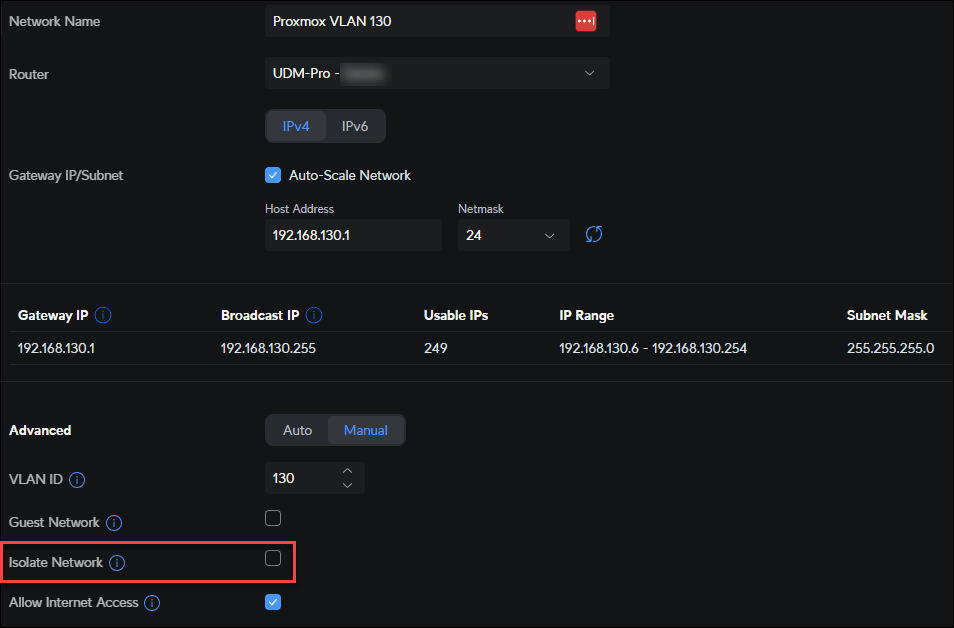Viewport: 954px width, 628px height.
Task: Click the red password manager icon in Network Name
Action: (x=586, y=21)
